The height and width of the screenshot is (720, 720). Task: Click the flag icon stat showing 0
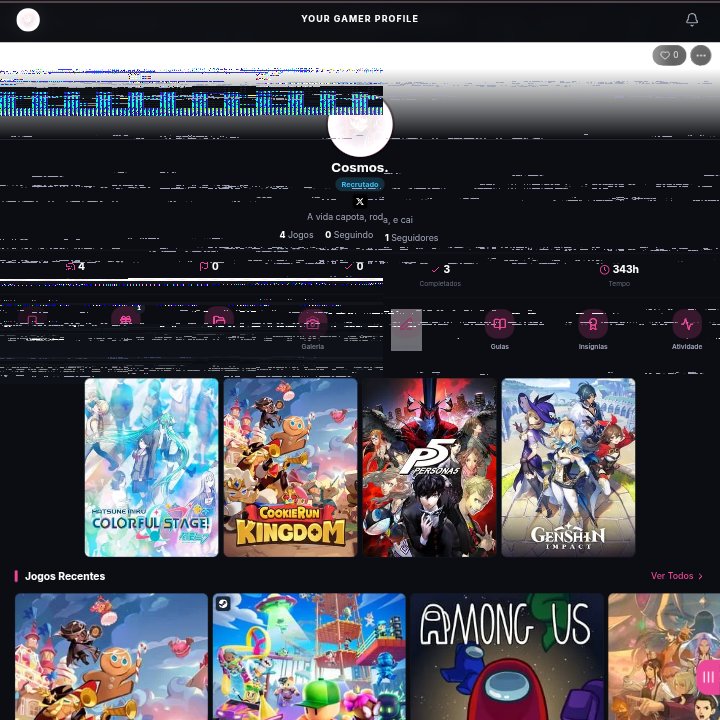pyautogui.click(x=209, y=266)
